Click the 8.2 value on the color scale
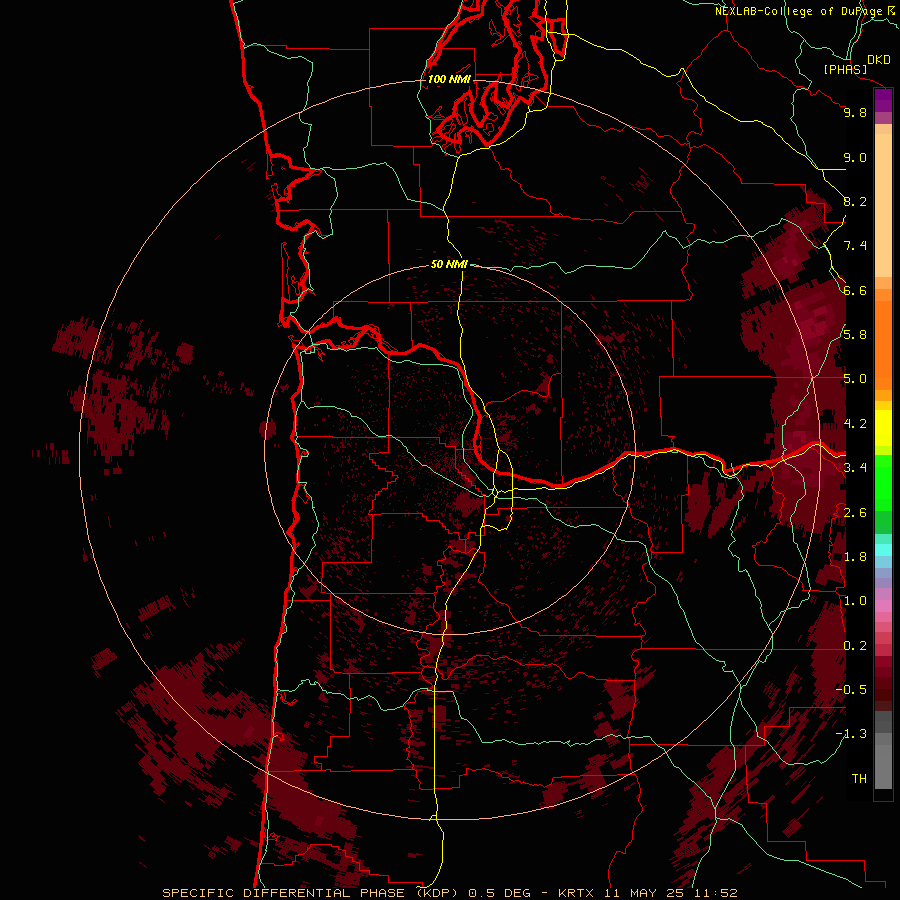Image resolution: width=900 pixels, height=900 pixels. [x=855, y=201]
